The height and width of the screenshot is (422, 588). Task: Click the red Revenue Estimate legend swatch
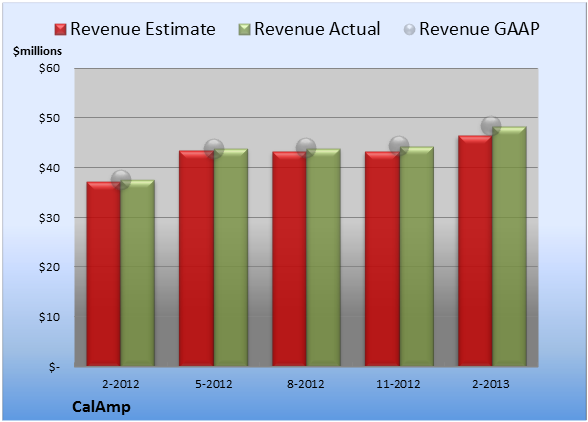(60, 30)
